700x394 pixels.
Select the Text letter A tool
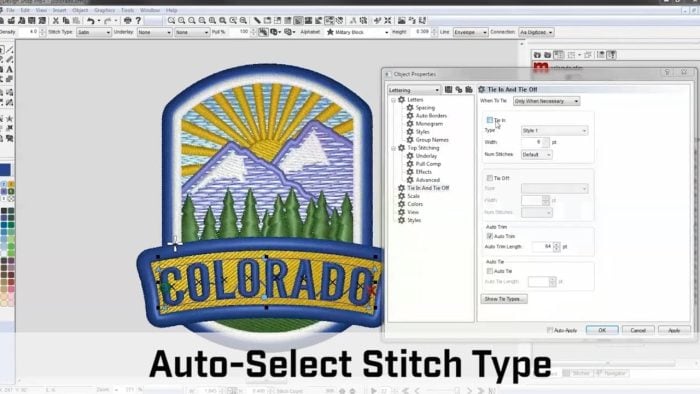click(x=9, y=69)
